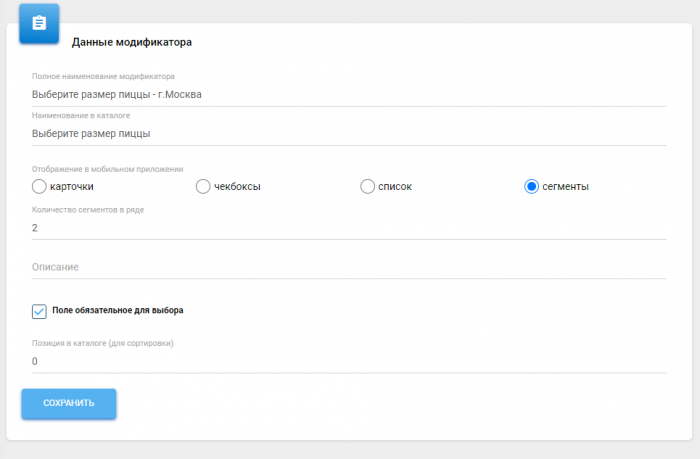
Task: Click the segments per row field showing 2
Action: tap(348, 228)
